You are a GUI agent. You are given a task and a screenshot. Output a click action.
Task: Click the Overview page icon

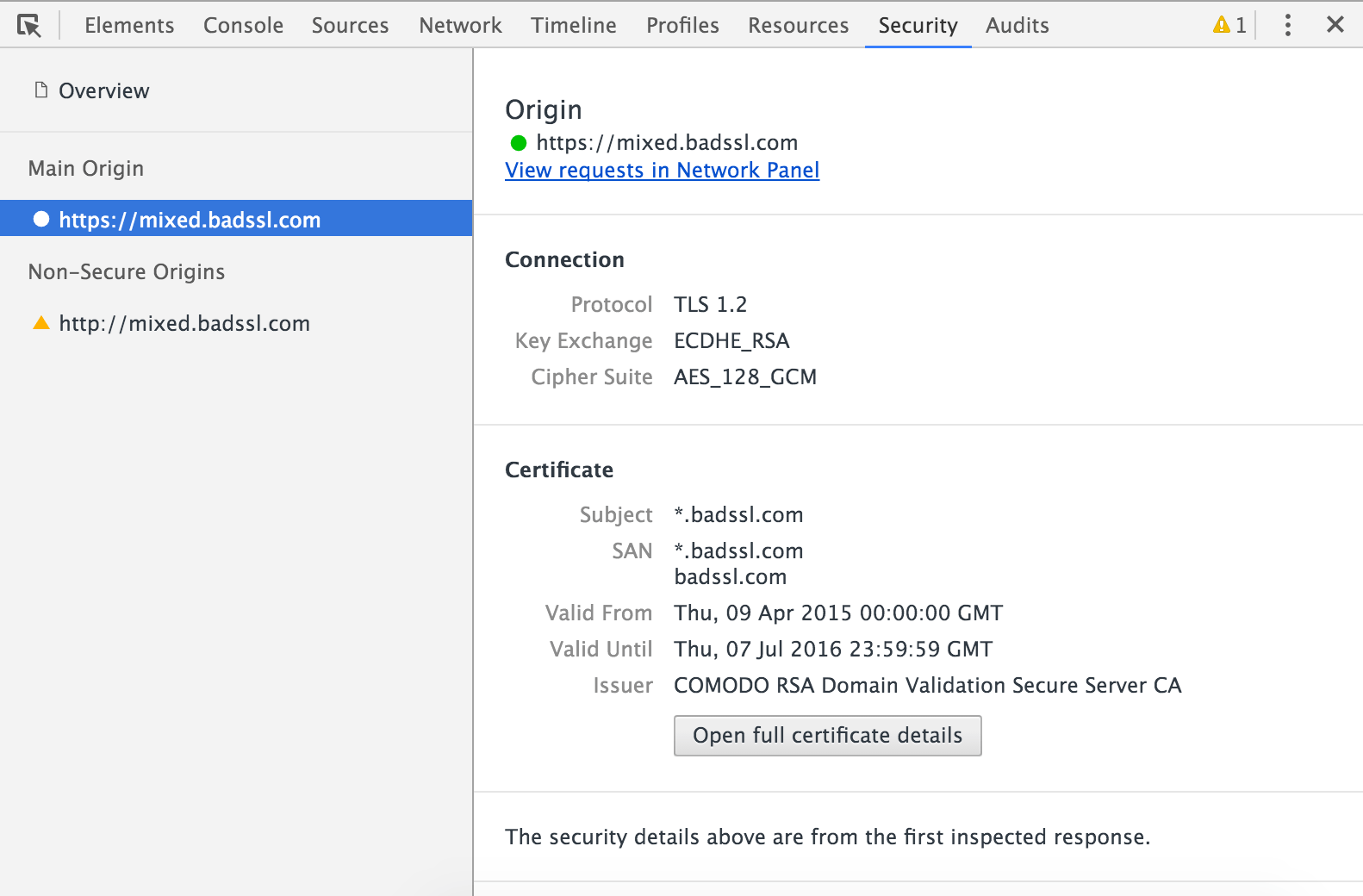(x=40, y=90)
